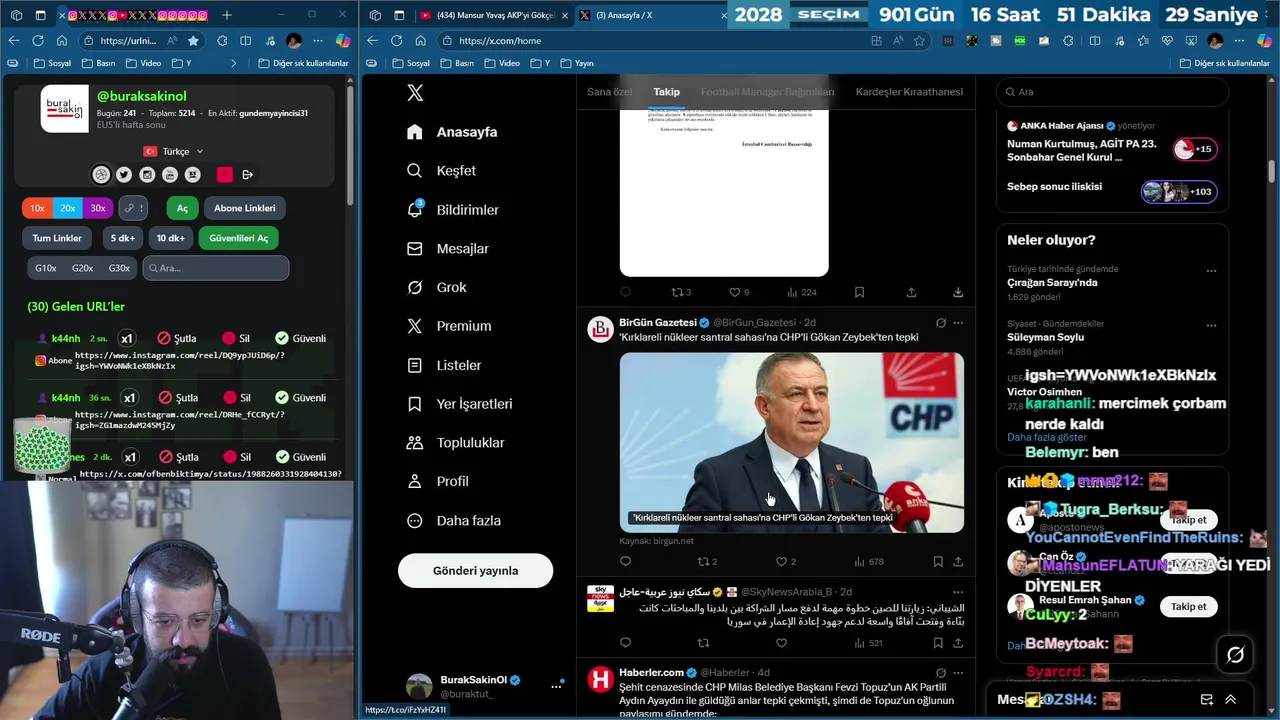Open Yayın bookmarks folder
The image size is (1280, 720).
[577, 63]
